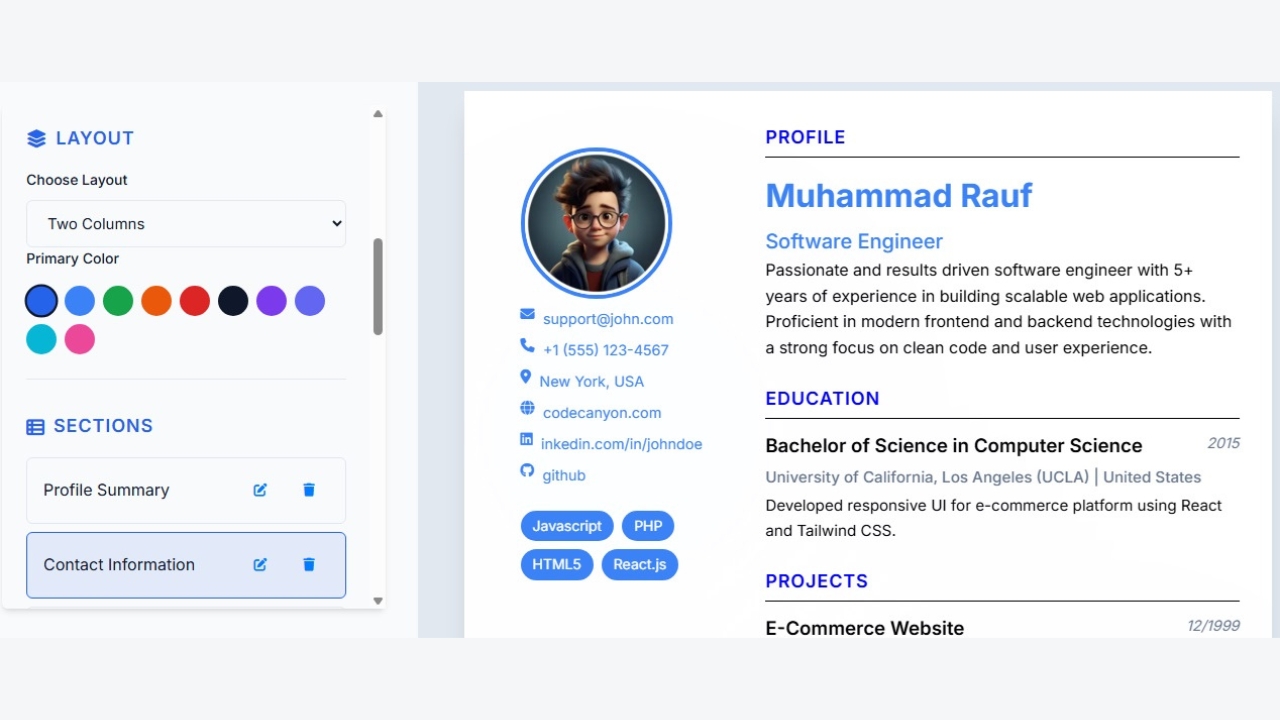
Task: Select the pink primary color swatch
Action: 80,340
